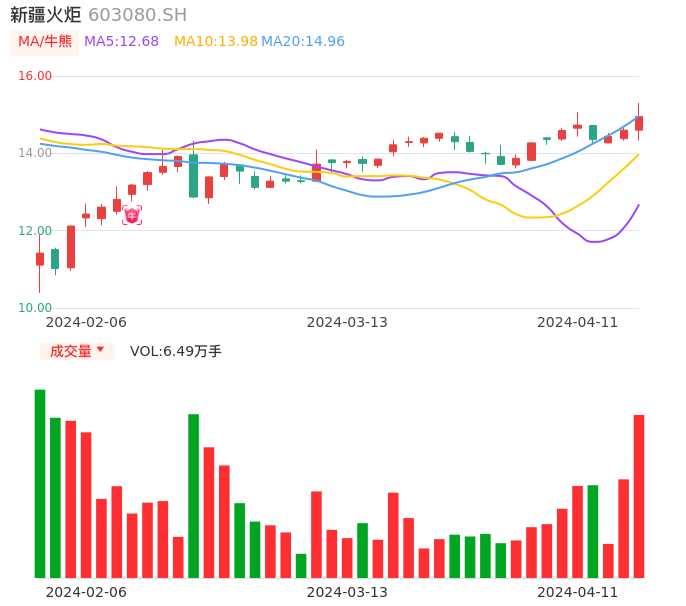Click the 12.00 price axis label
The height and width of the screenshot is (606, 686).
(35, 231)
